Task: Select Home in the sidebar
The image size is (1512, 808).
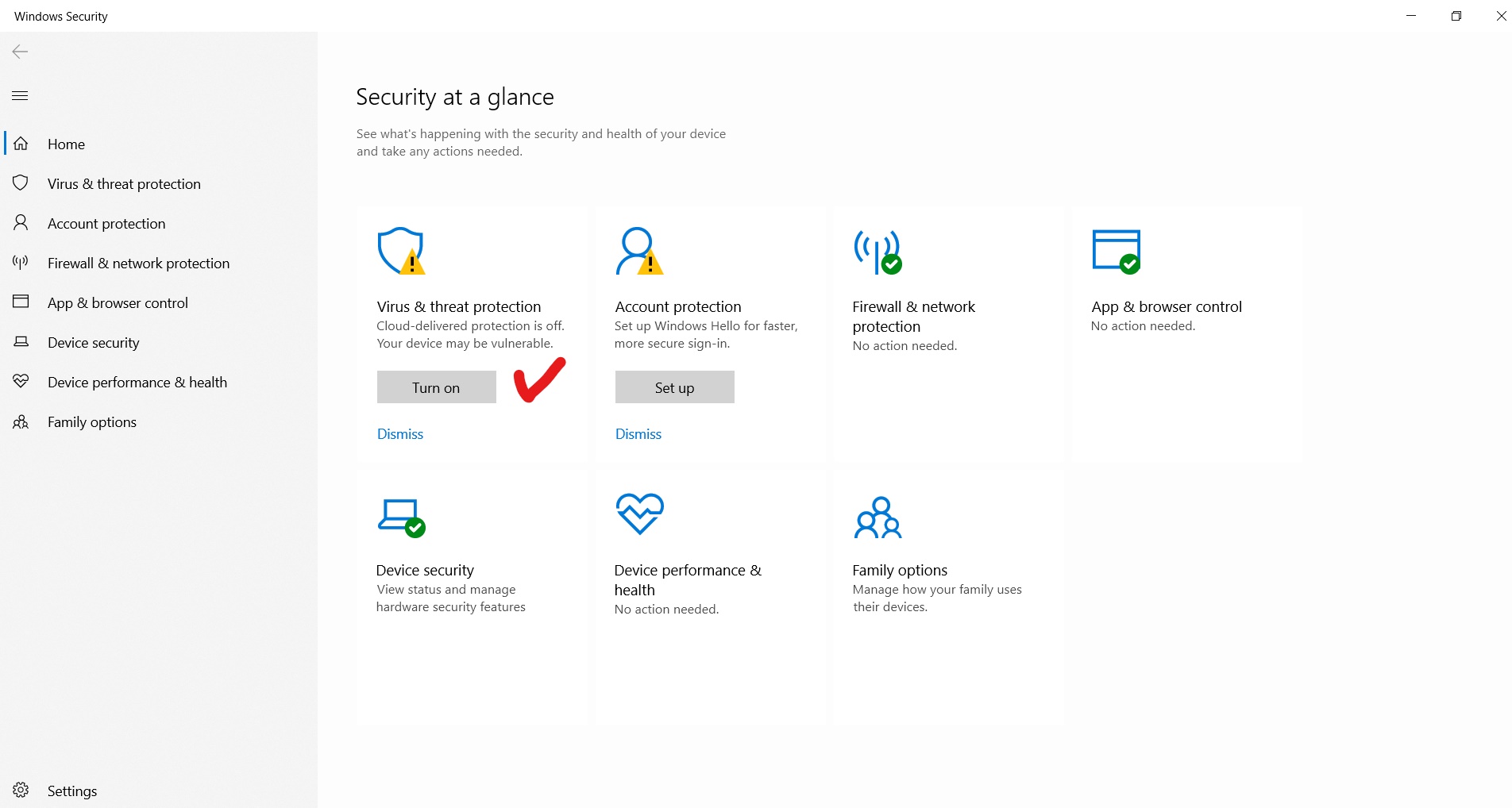Action: (x=66, y=144)
